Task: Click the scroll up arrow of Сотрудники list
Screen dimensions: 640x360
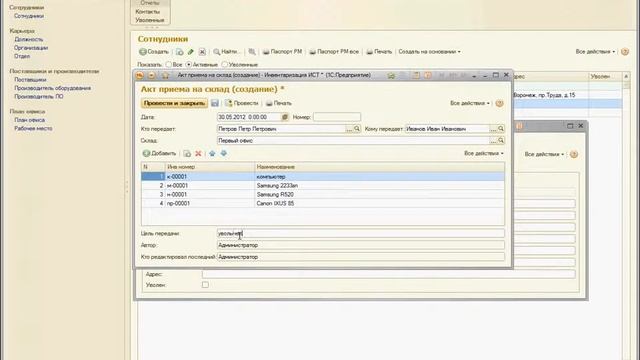Action: click(x=626, y=76)
